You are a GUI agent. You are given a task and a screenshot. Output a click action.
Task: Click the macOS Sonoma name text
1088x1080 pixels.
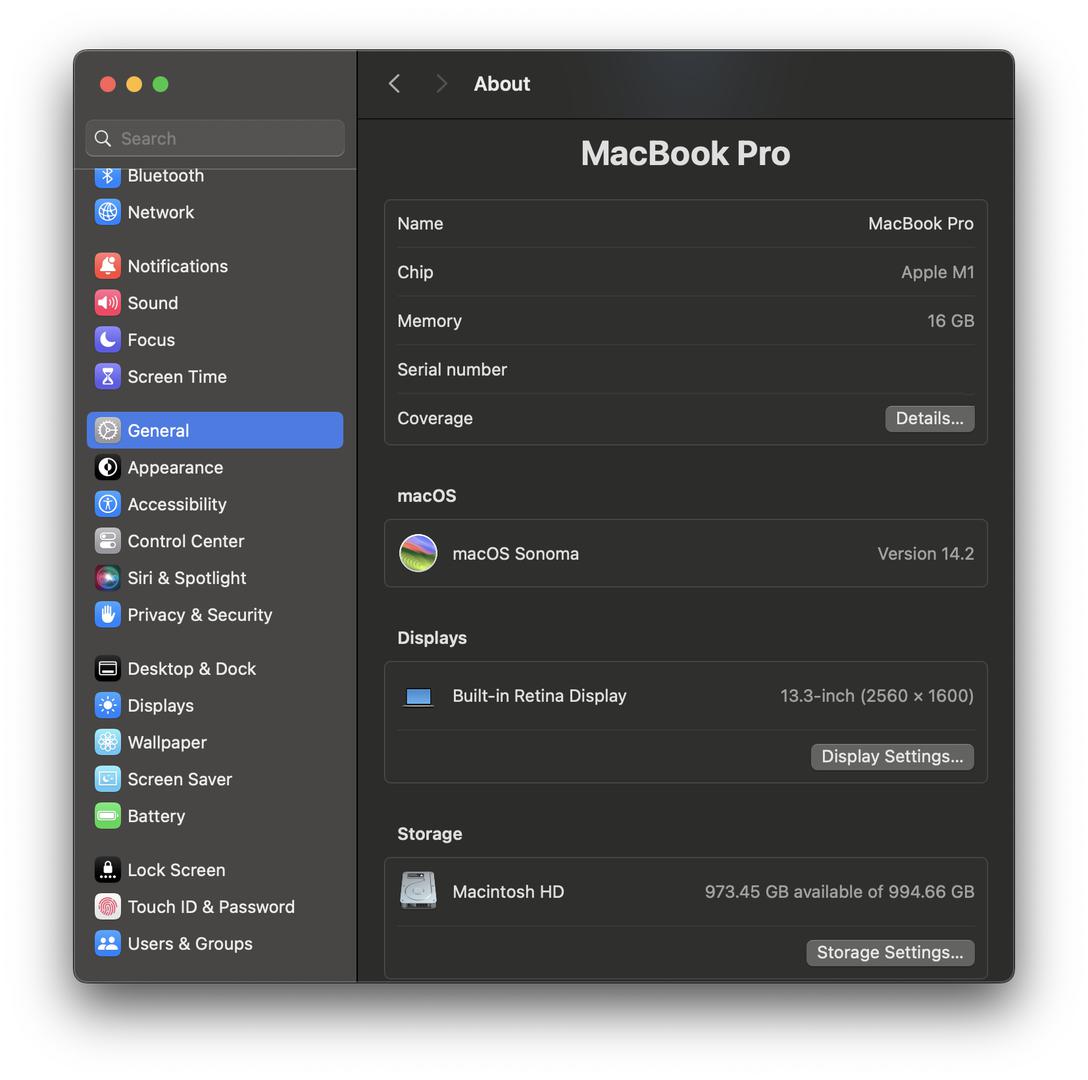coord(516,554)
